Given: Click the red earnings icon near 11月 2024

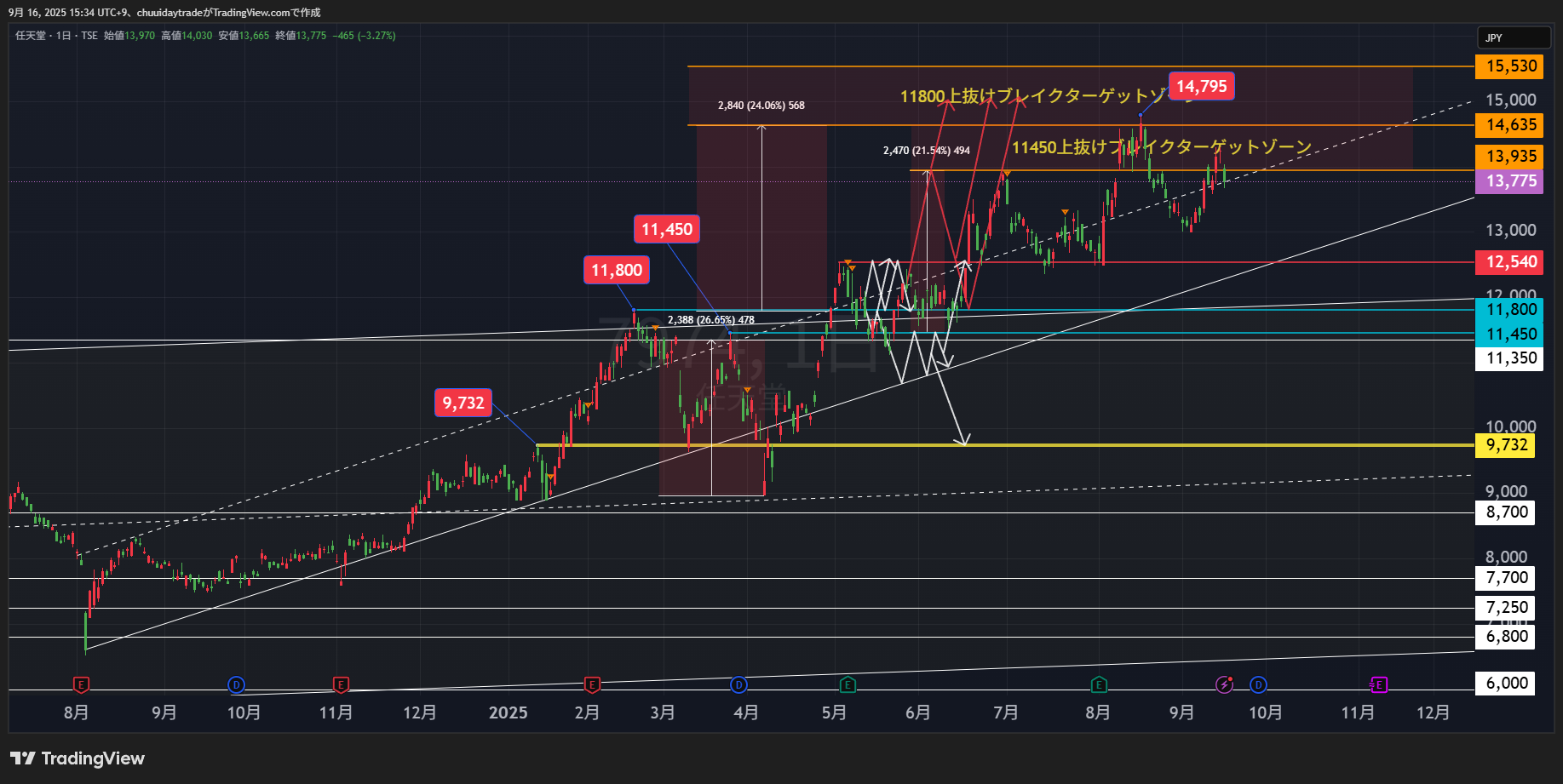Looking at the screenshot, I should (341, 684).
